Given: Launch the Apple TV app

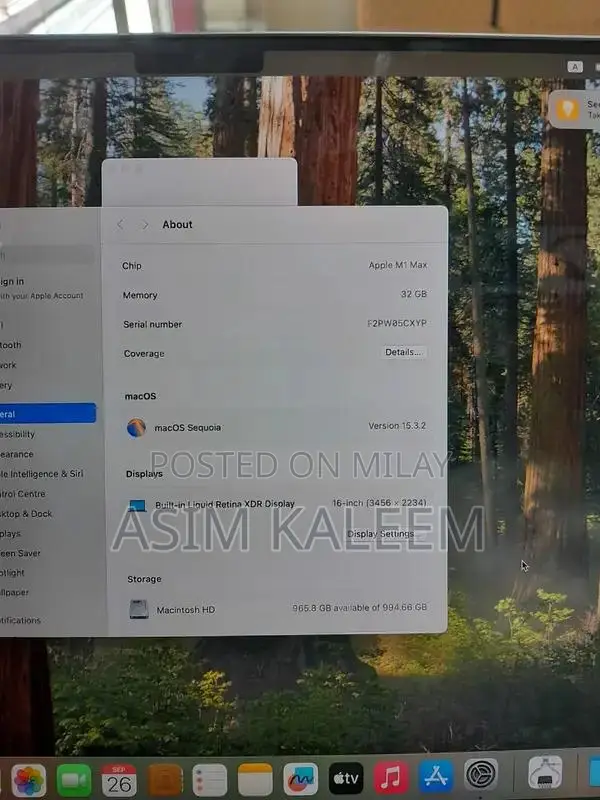Looking at the screenshot, I should 346,778.
